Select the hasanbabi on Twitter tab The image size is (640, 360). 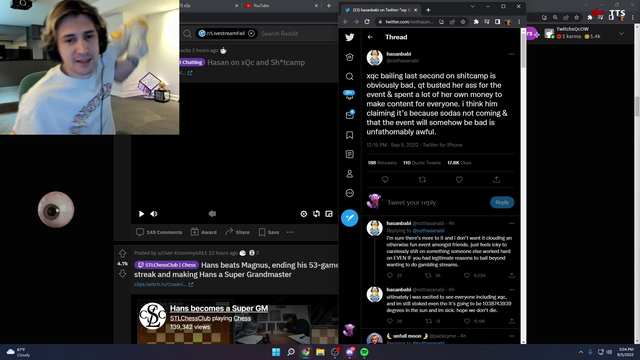tap(380, 10)
